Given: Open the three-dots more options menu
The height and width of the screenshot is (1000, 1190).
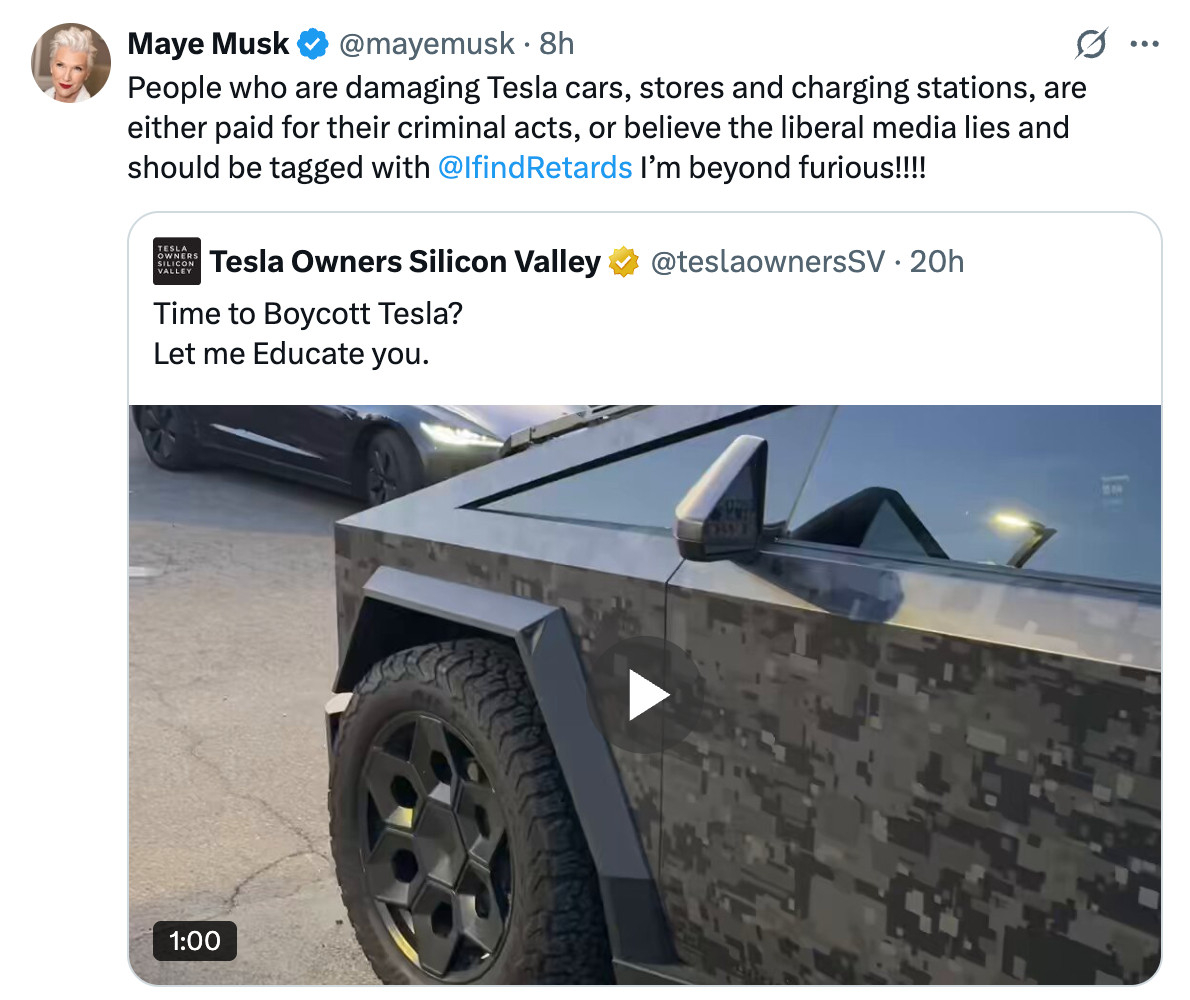Looking at the screenshot, I should pos(1144,44).
